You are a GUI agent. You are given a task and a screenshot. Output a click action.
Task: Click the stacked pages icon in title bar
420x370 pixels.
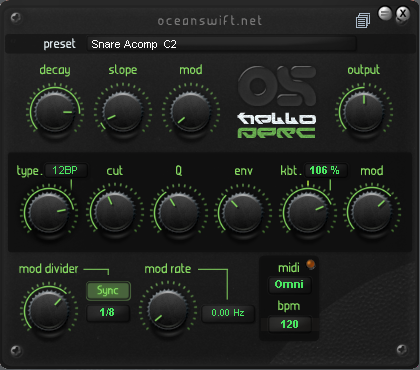[363, 20]
